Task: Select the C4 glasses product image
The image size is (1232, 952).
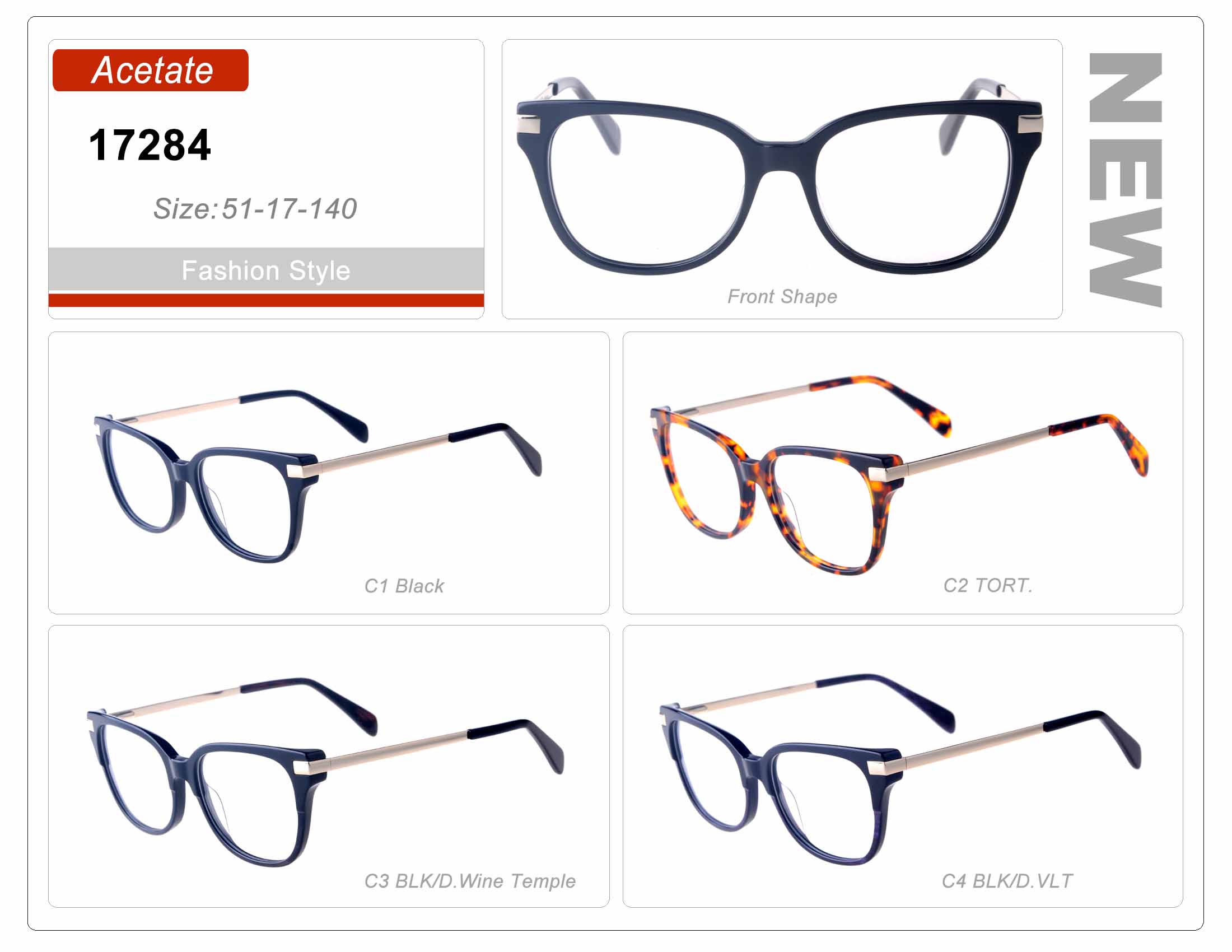Action: pos(900,769)
